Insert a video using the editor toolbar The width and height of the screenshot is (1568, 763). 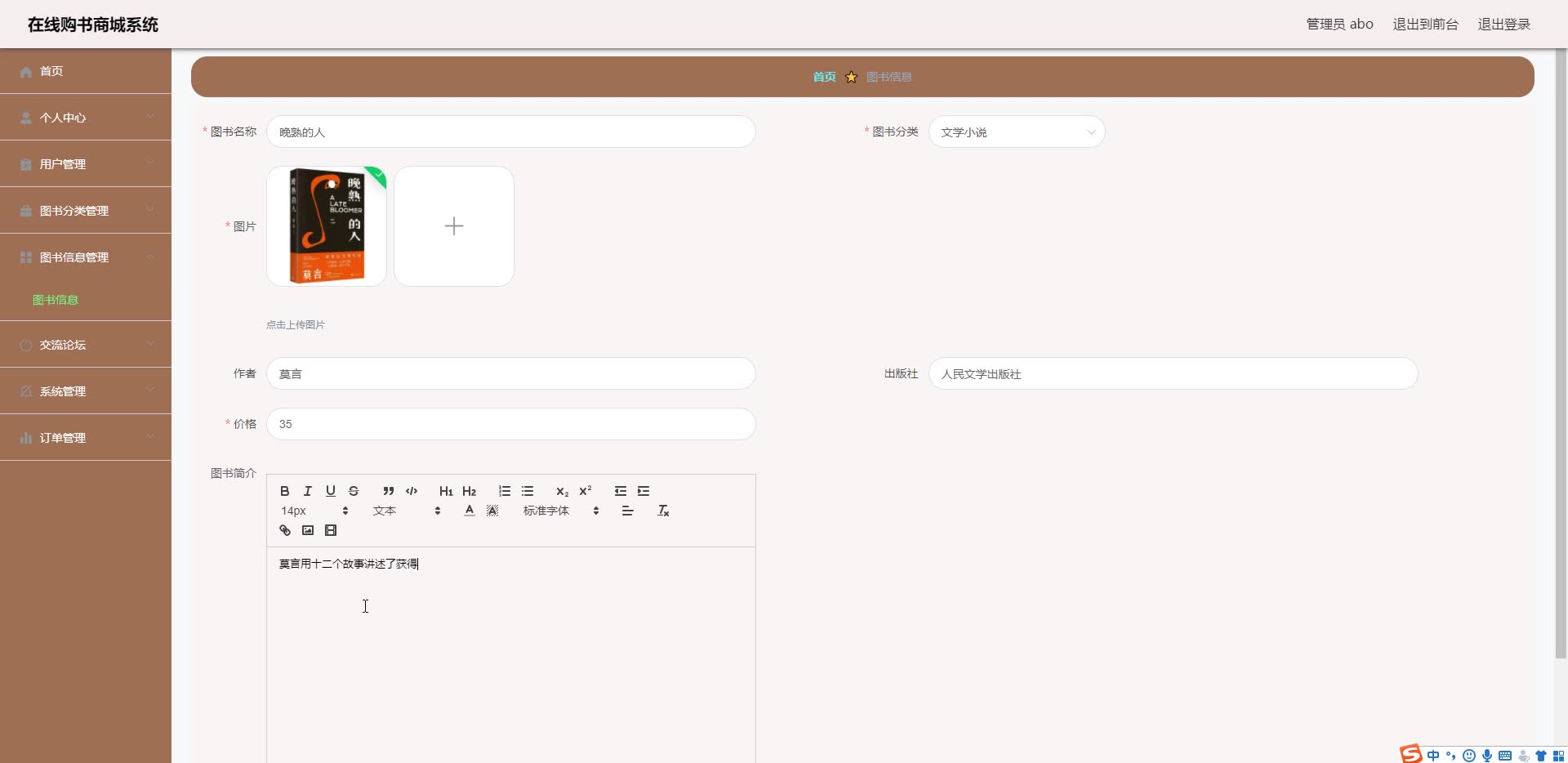point(331,529)
